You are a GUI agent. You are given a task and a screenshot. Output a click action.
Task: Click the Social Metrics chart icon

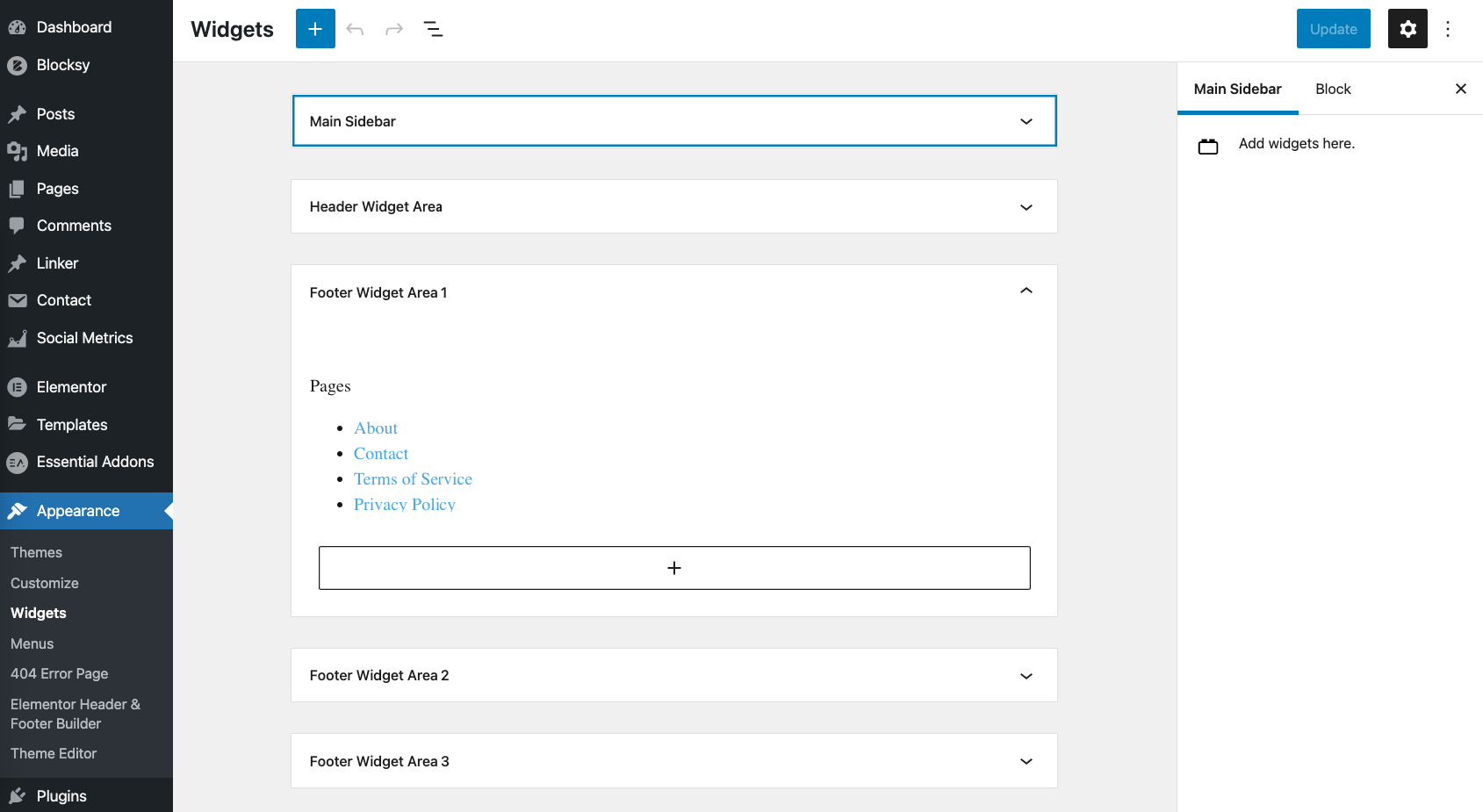pos(17,338)
